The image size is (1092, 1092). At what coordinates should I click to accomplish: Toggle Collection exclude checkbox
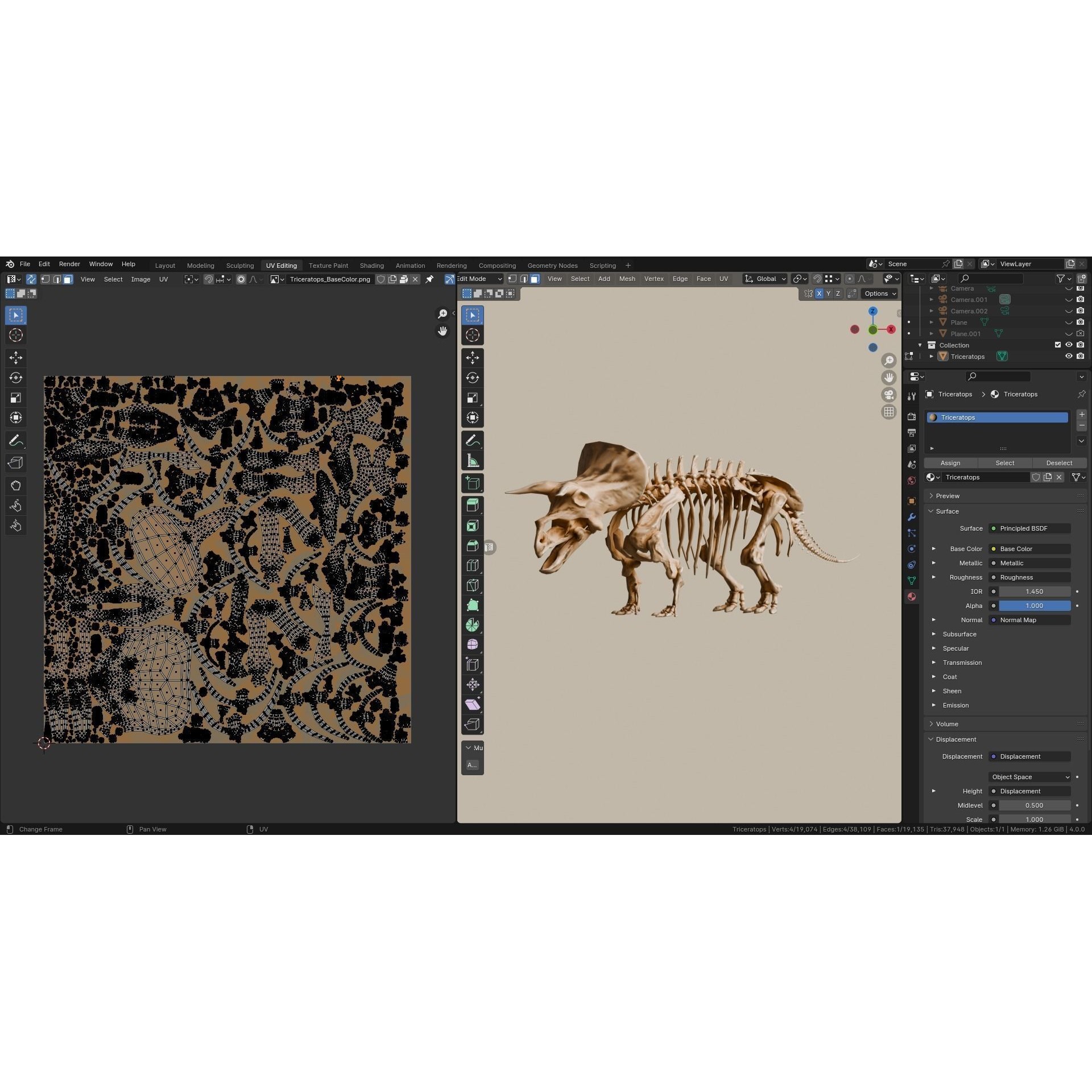1058,345
